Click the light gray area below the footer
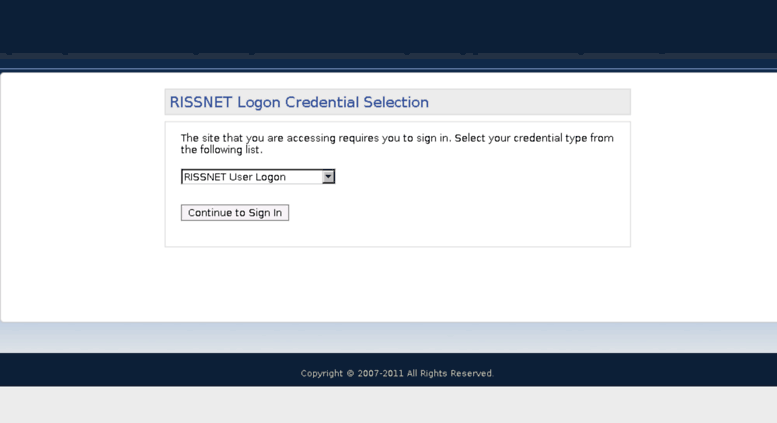777x423 pixels. [x=388, y=405]
